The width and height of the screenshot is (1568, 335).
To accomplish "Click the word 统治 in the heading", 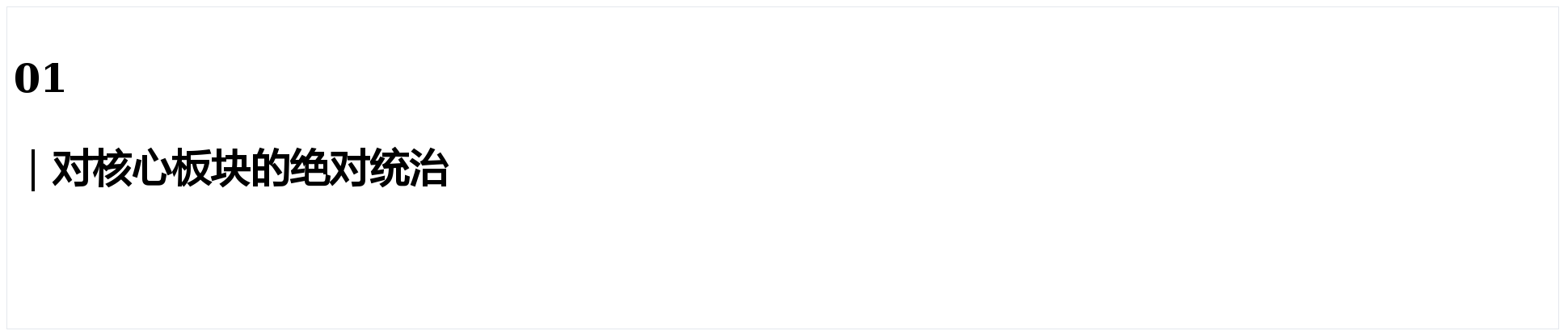I will click(407, 169).
